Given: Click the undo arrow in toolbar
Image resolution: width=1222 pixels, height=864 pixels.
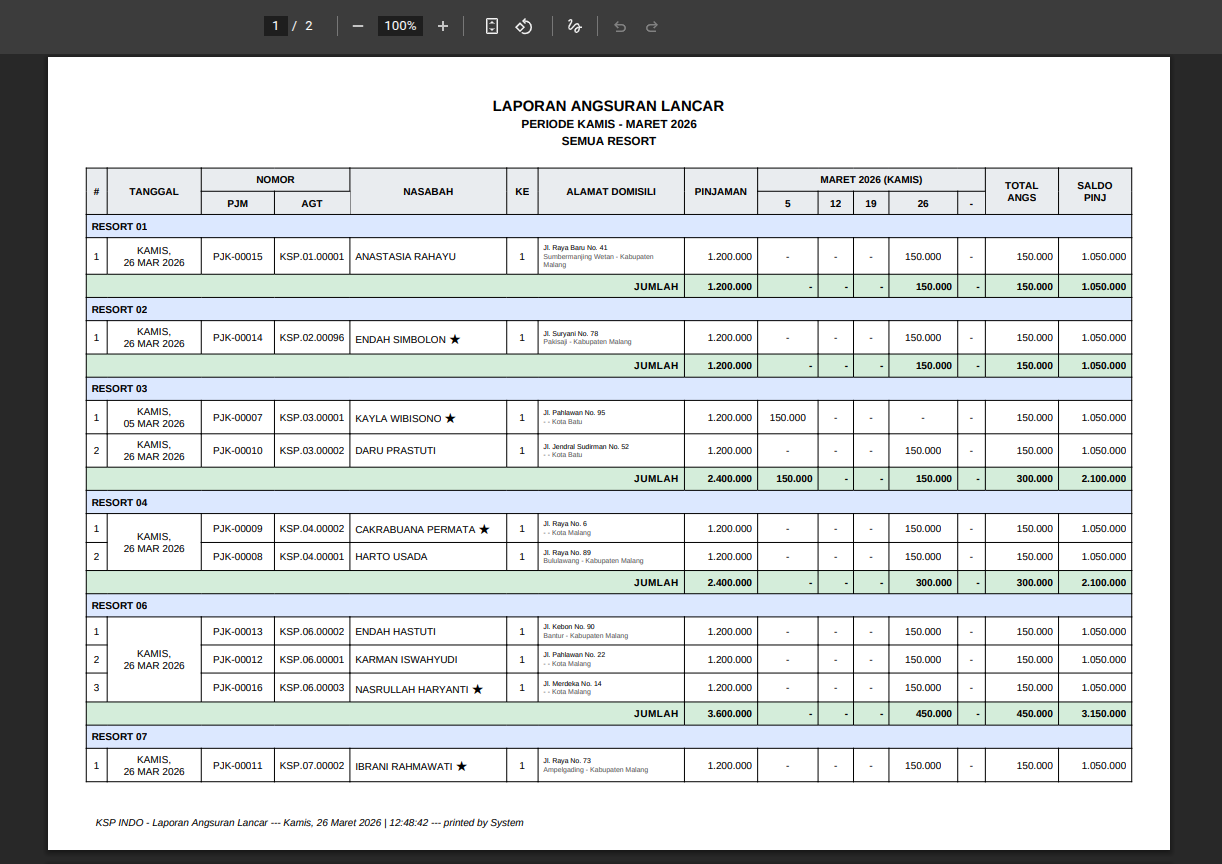Looking at the screenshot, I should tap(620, 26).
